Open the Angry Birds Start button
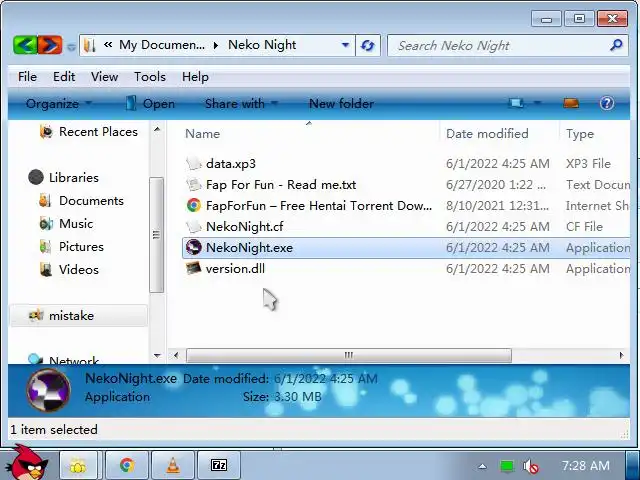This screenshot has height=480, width=640. (x=27, y=462)
